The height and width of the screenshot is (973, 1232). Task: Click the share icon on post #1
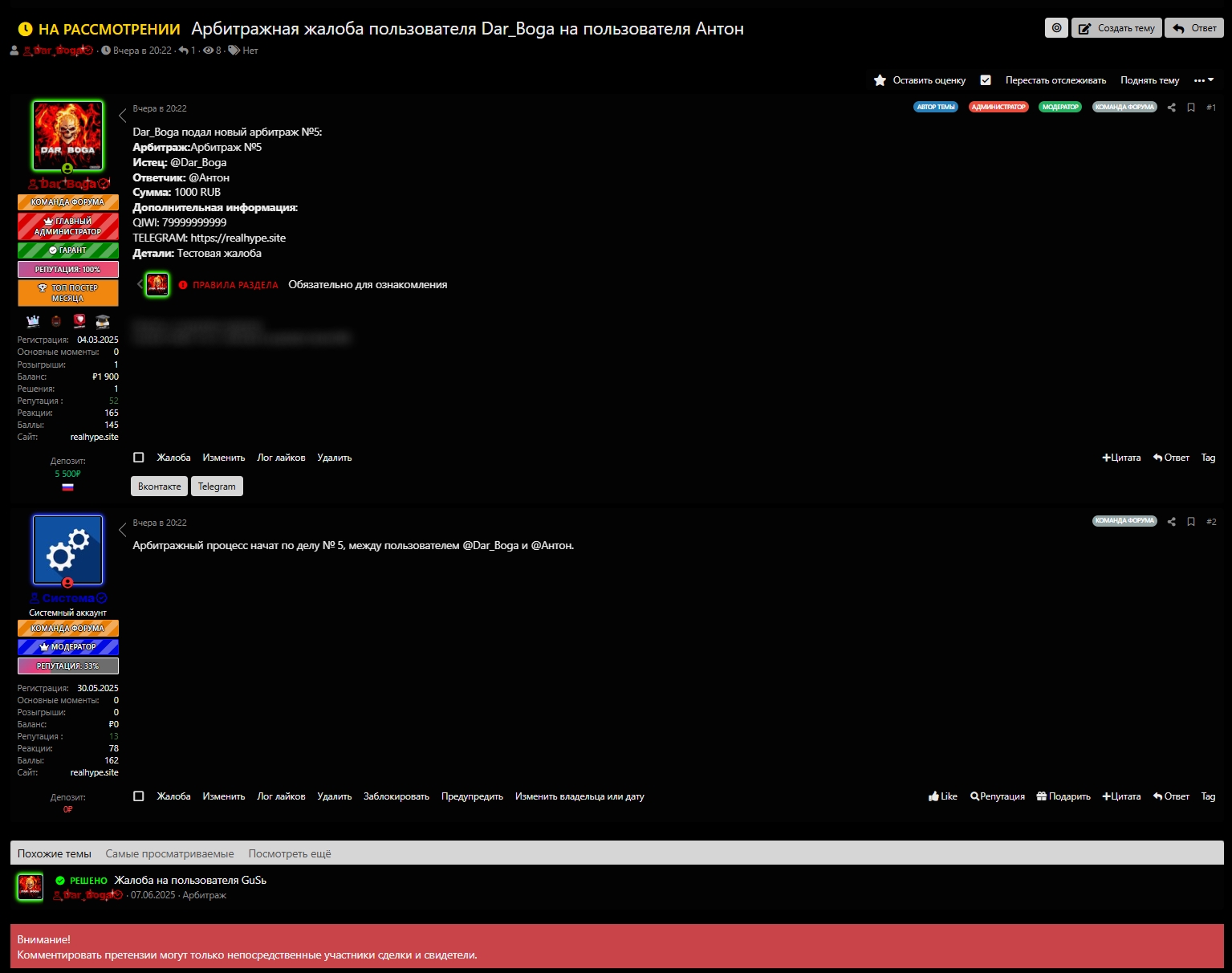1171,108
